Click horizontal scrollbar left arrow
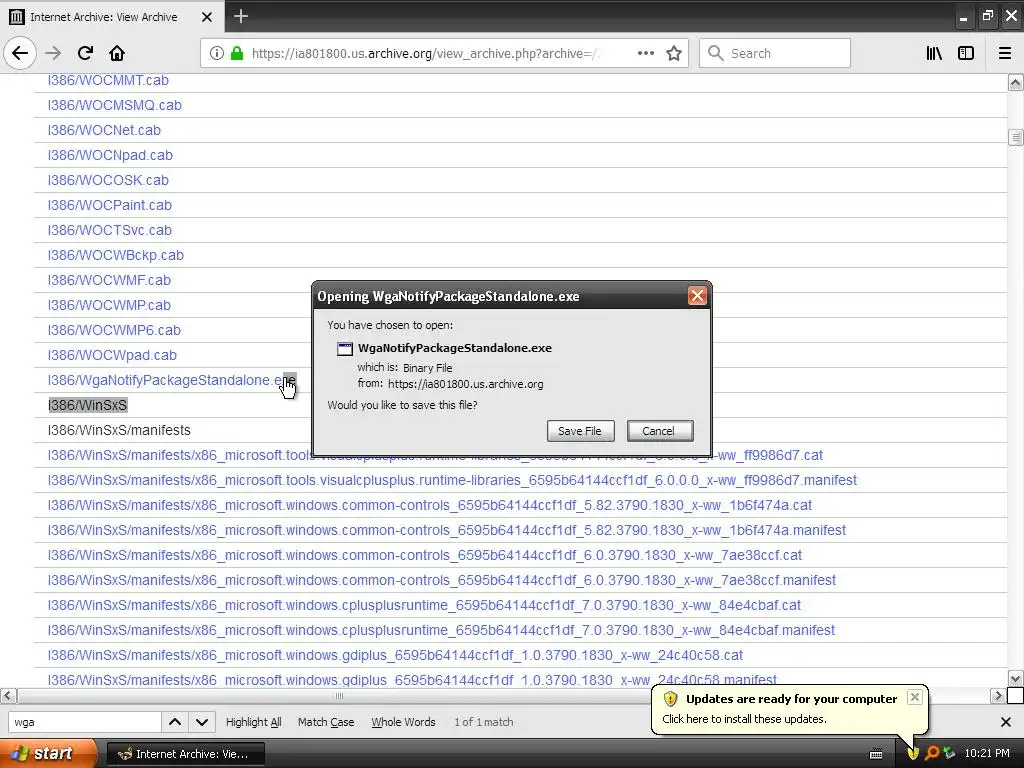Screen dimensions: 1024x768 pos(8,696)
